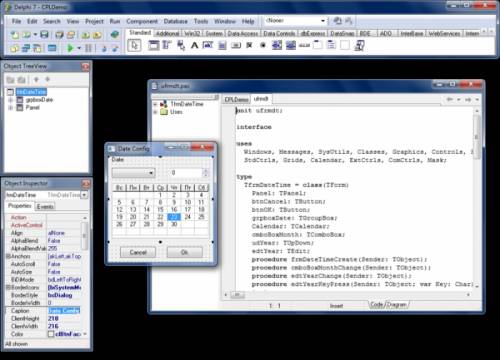Image resolution: width=500 pixels, height=360 pixels.
Task: Click the New Items toolbar icon
Action: tap(15, 34)
